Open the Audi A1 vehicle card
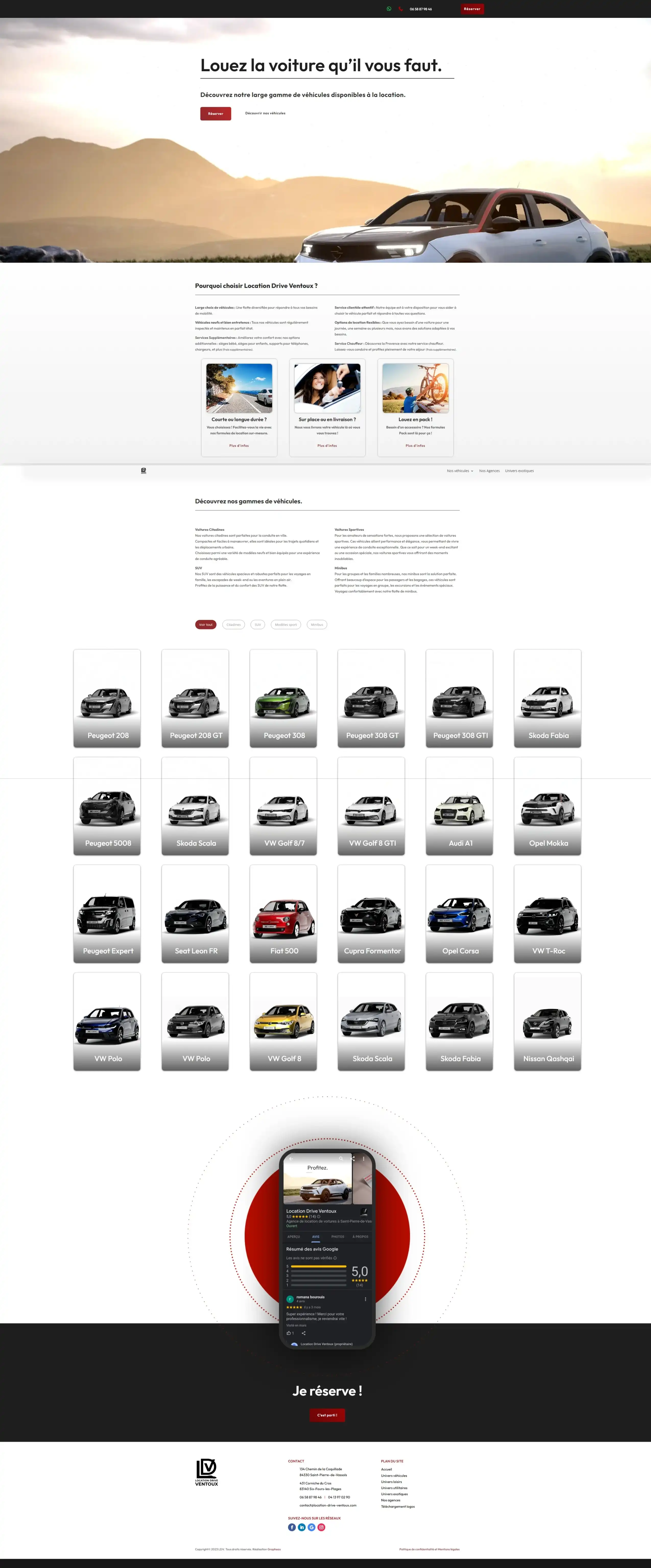Image resolution: width=651 pixels, height=1568 pixels. click(x=459, y=806)
